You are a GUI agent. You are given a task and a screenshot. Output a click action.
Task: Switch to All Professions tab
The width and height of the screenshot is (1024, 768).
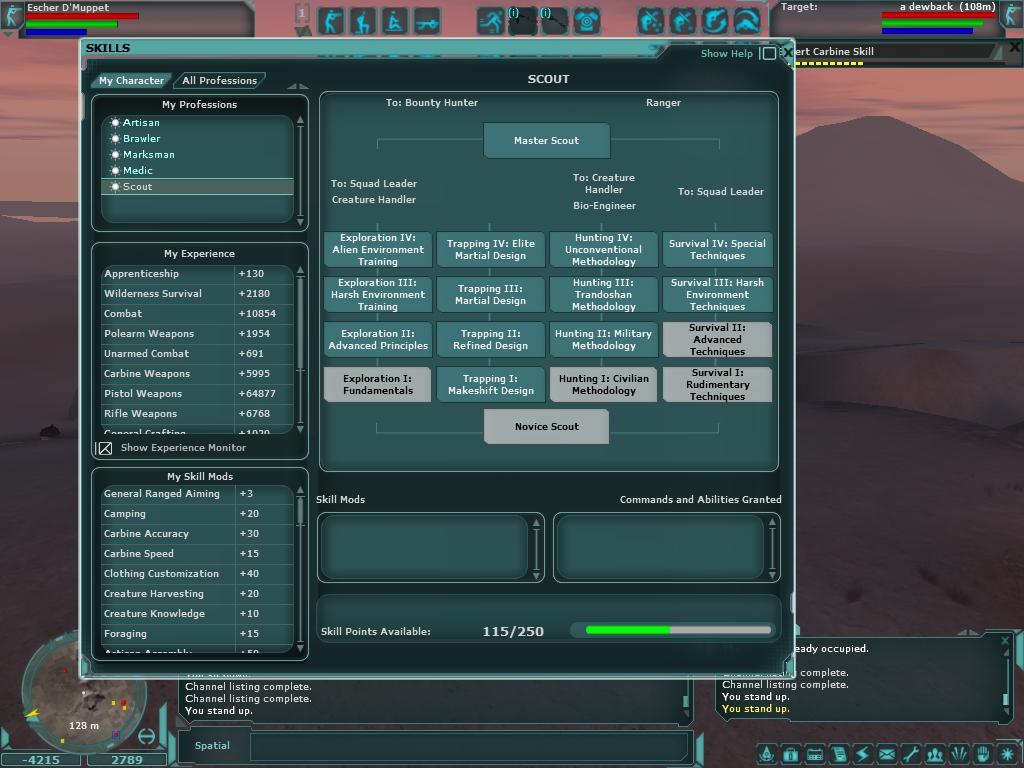point(219,80)
